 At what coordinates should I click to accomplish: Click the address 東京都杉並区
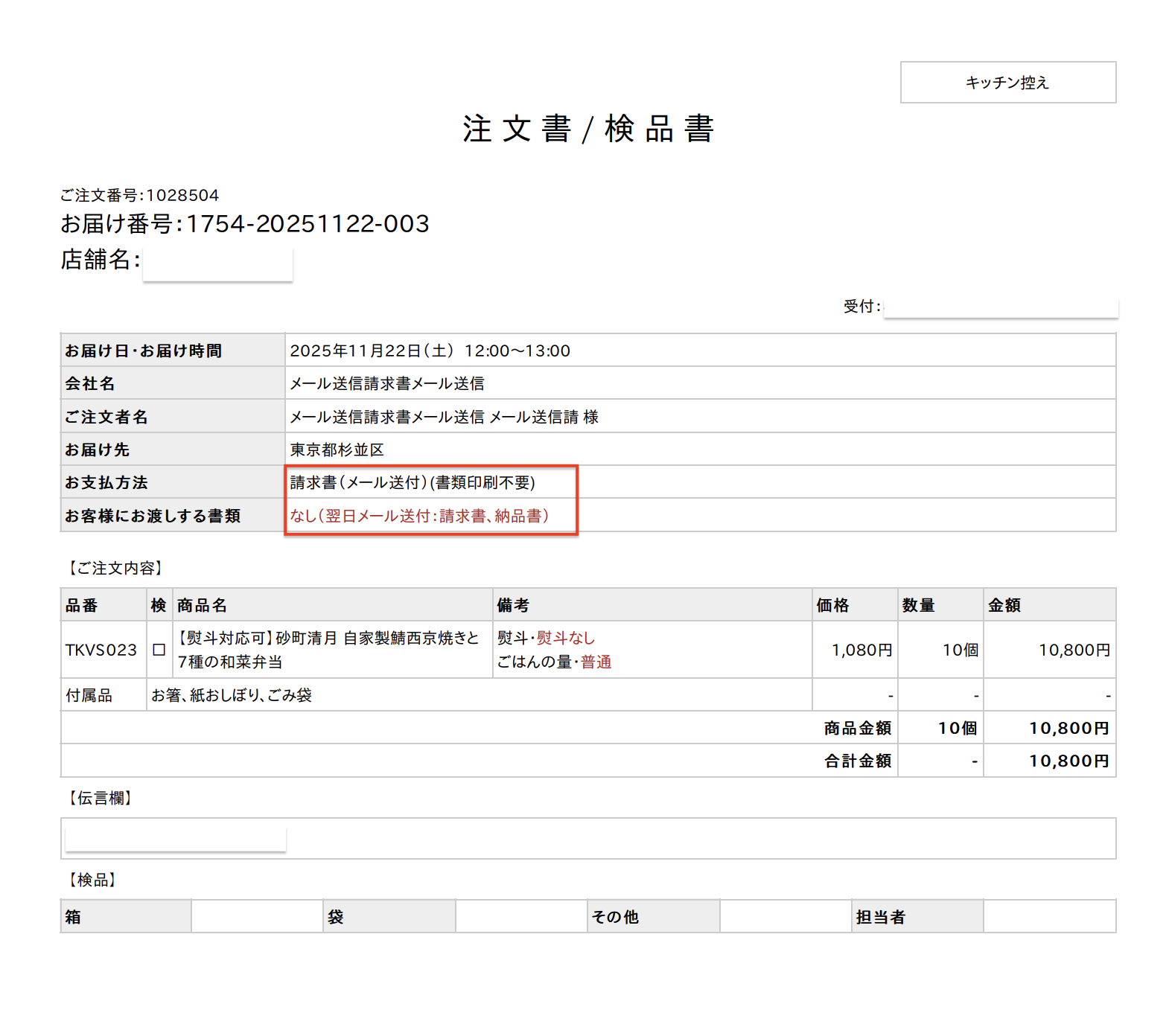pos(337,450)
